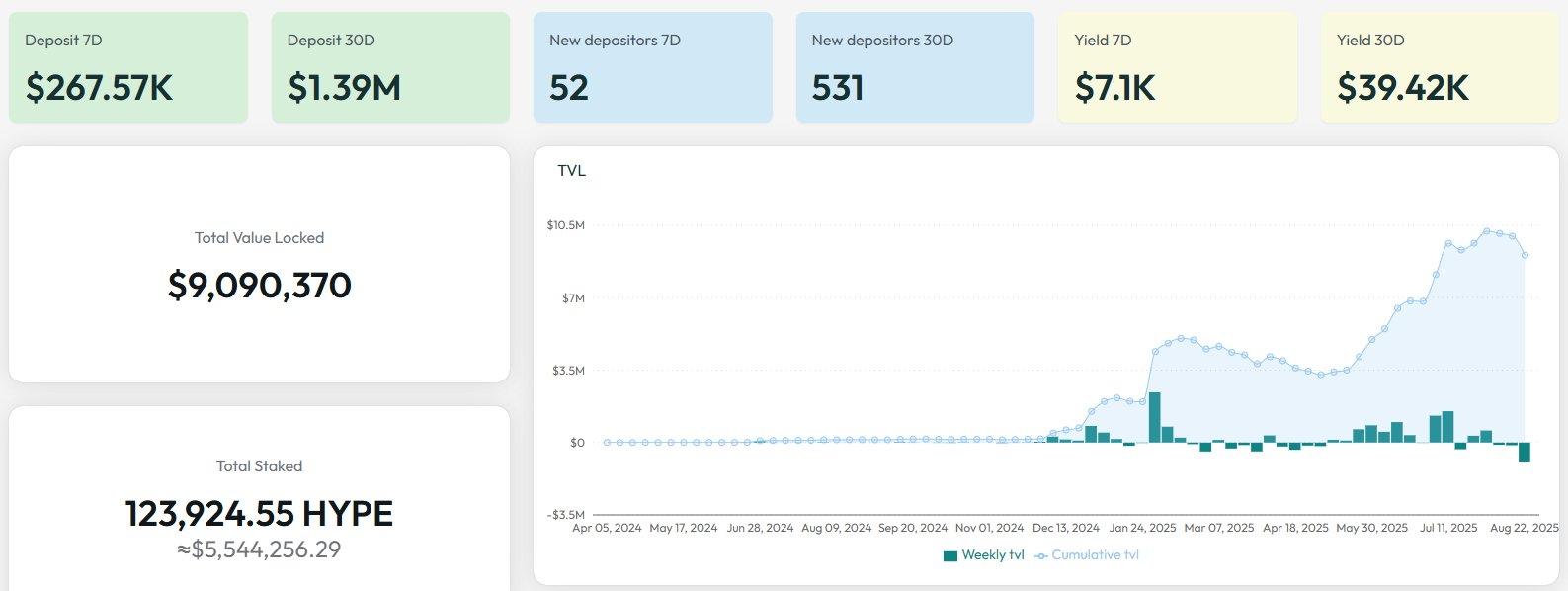Select the $7.1K yield value
The width and height of the screenshot is (1568, 591).
point(1114,88)
